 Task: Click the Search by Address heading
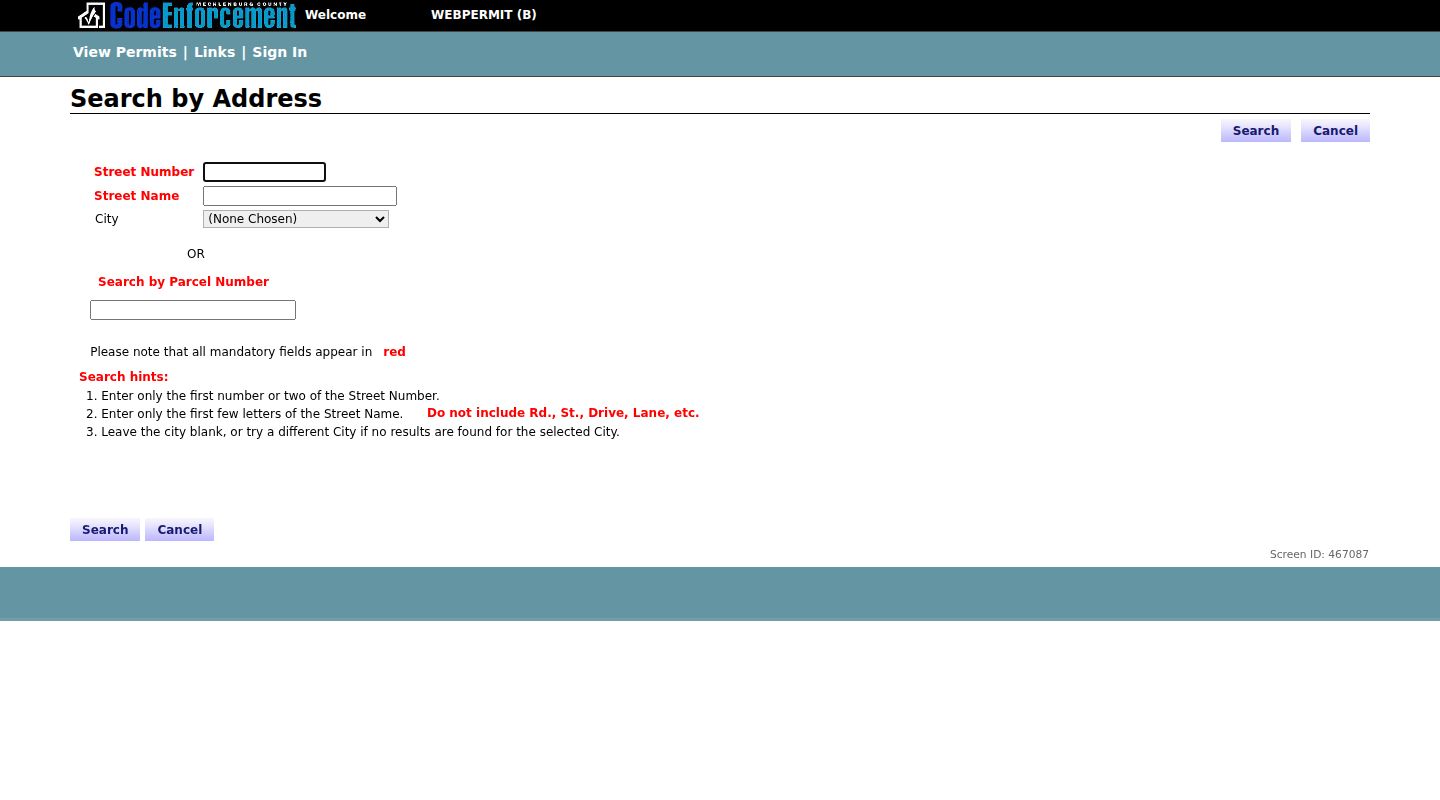pyautogui.click(x=196, y=98)
